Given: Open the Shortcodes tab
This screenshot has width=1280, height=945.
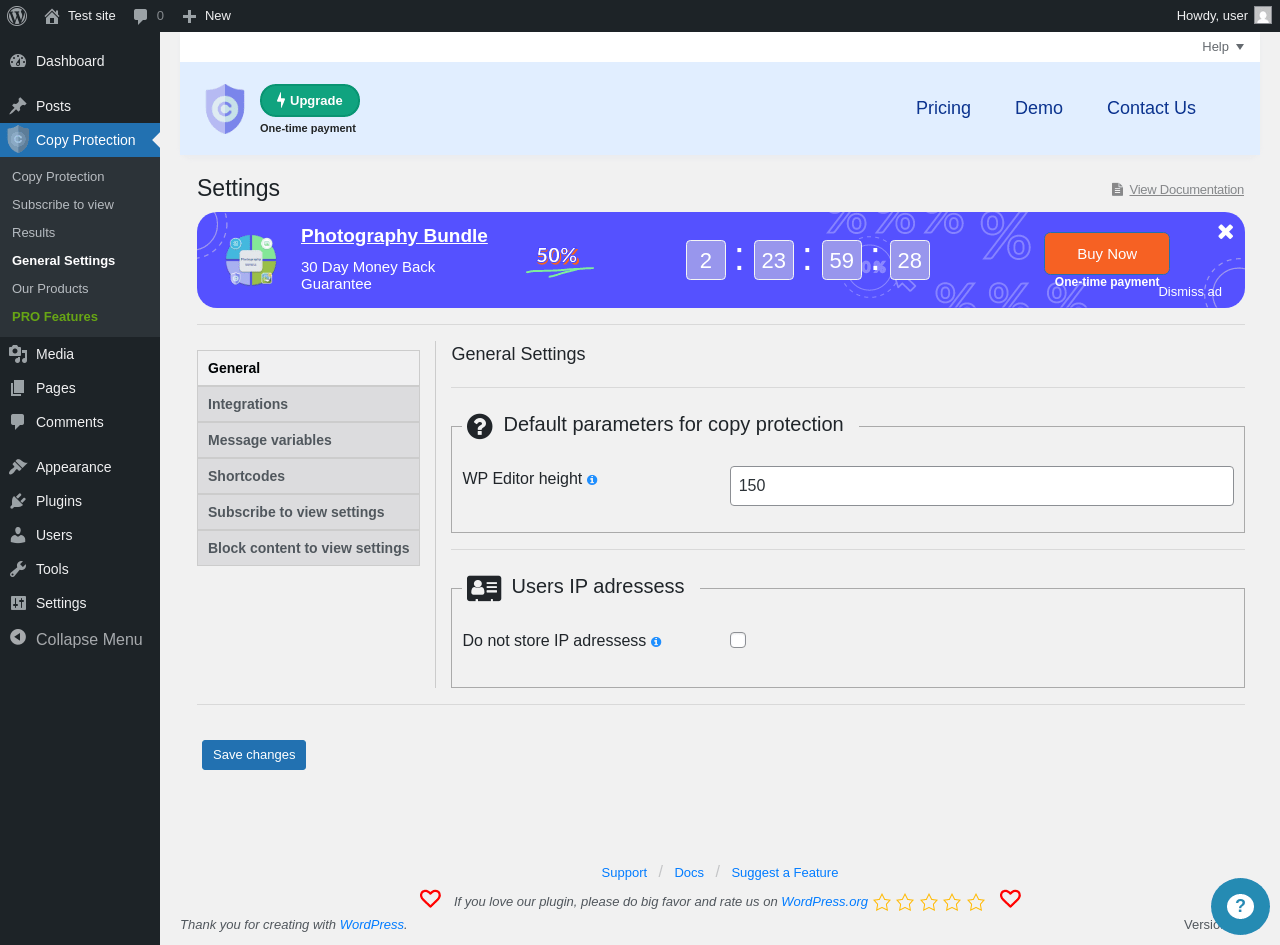Looking at the screenshot, I should (308, 476).
